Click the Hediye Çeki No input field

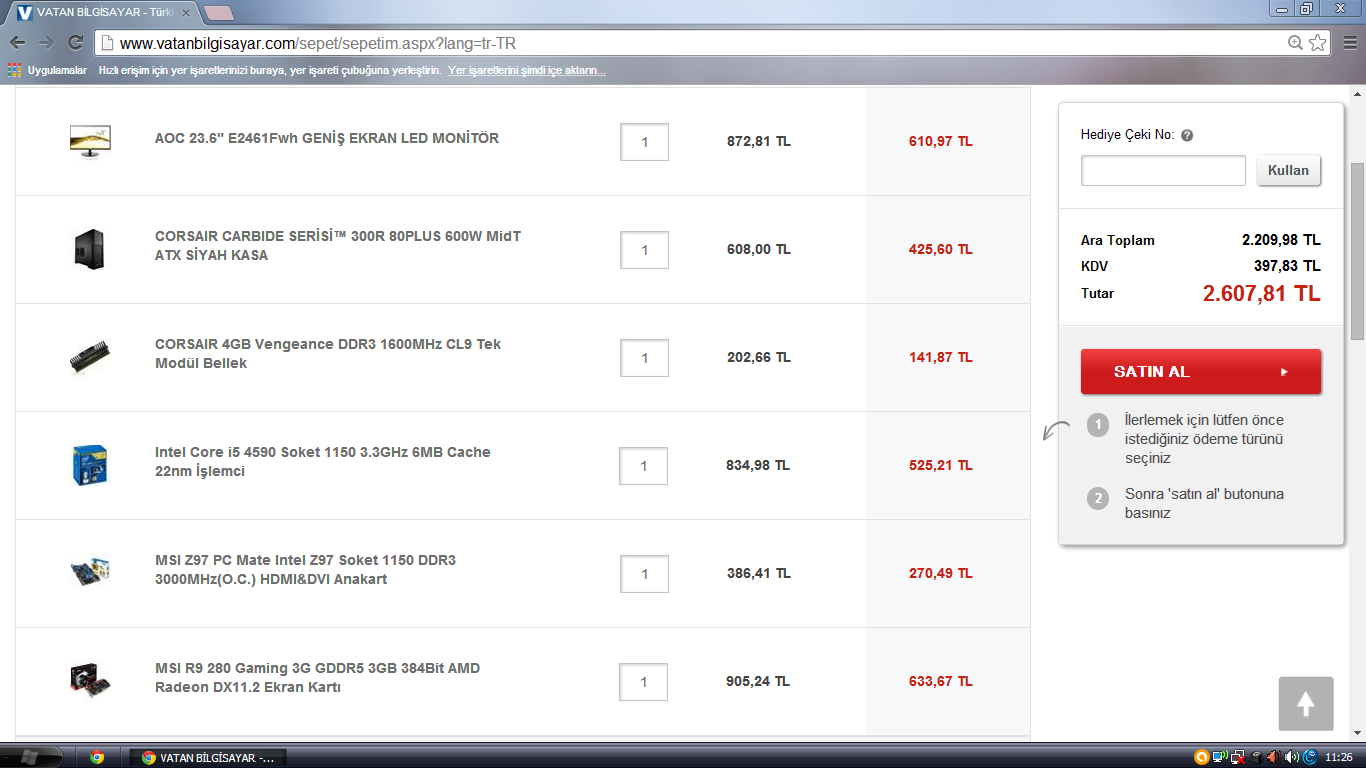[x=1163, y=170]
